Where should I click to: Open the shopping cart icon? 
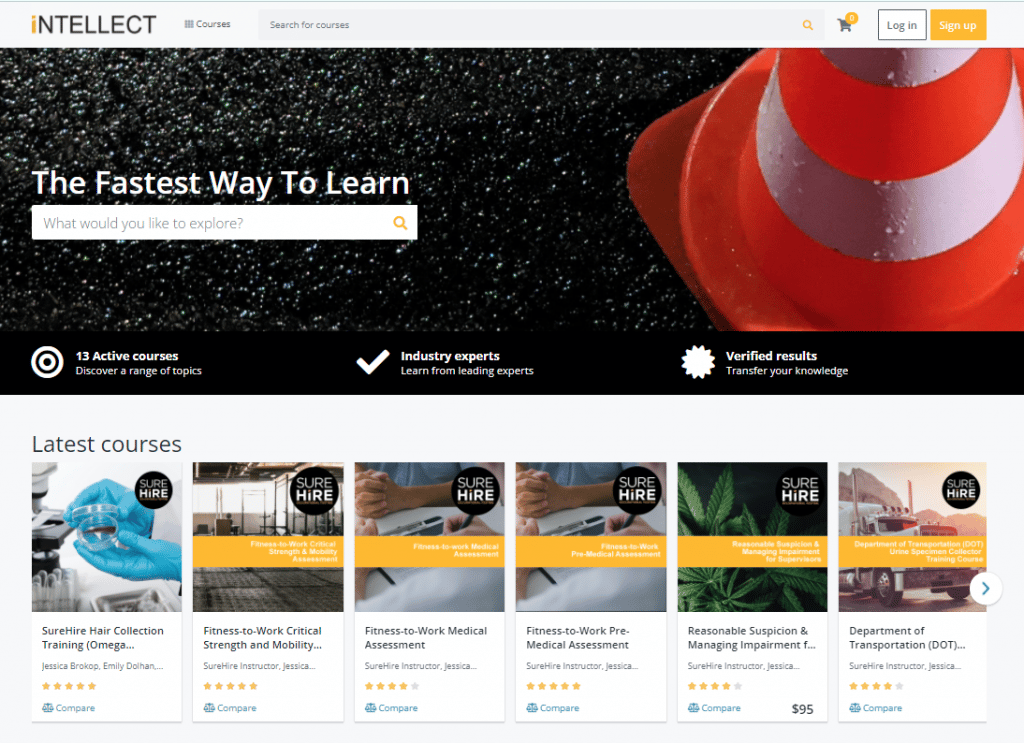point(845,25)
